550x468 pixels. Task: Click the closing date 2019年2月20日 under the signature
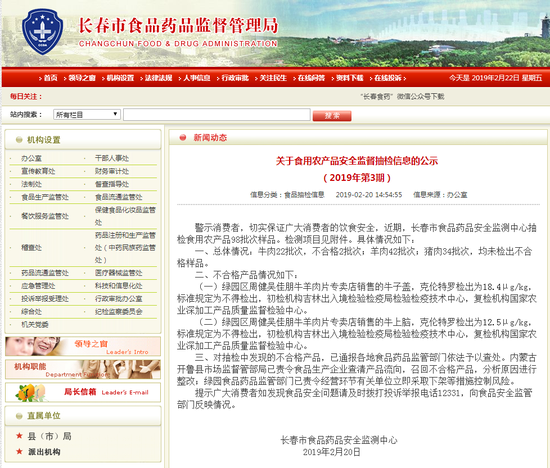[331, 452]
